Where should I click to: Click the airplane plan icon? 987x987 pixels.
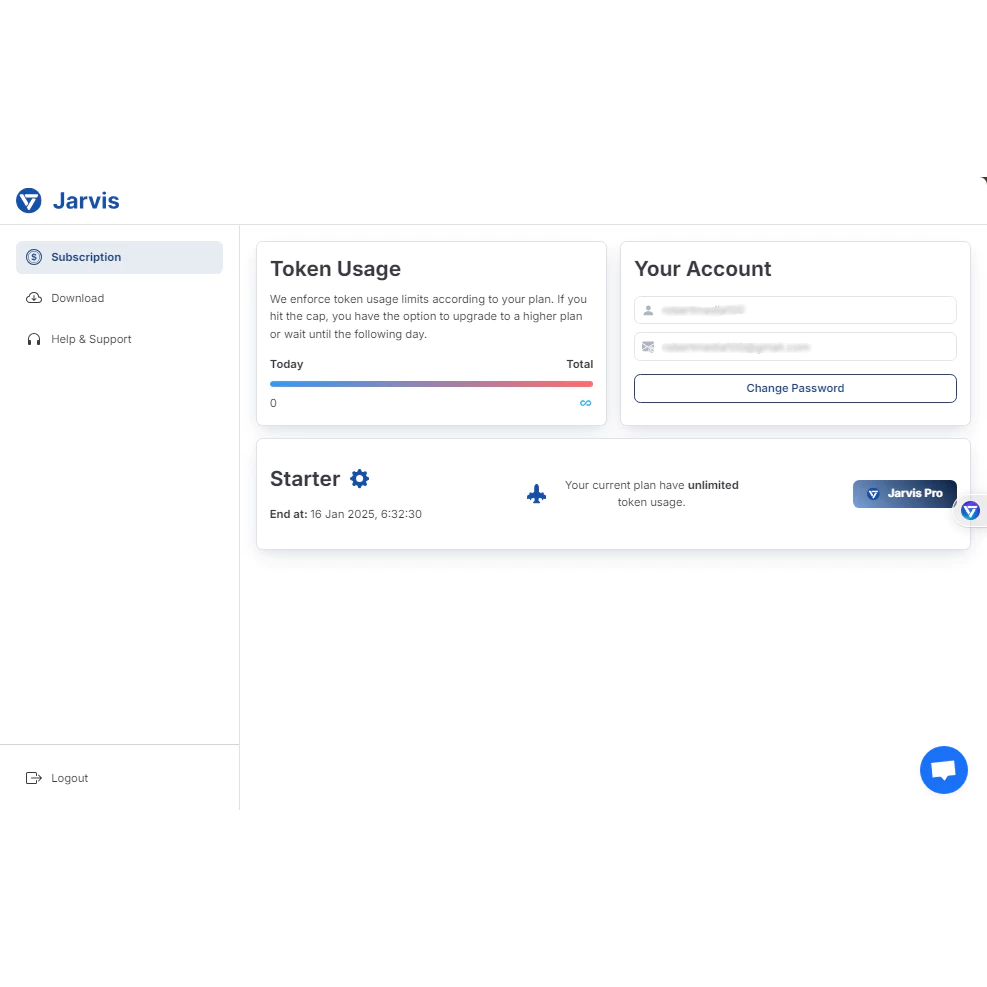click(x=537, y=494)
